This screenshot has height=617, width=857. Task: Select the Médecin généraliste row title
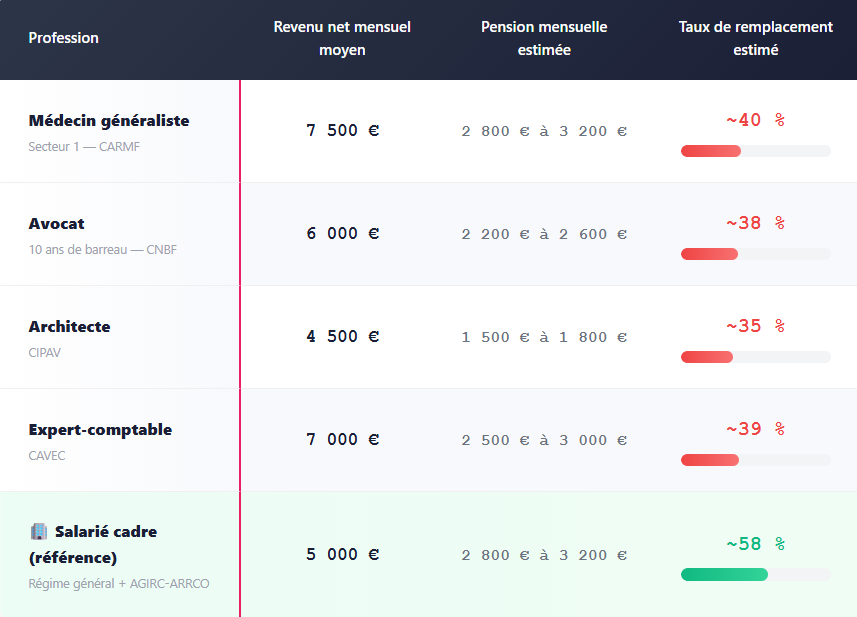pyautogui.click(x=109, y=120)
